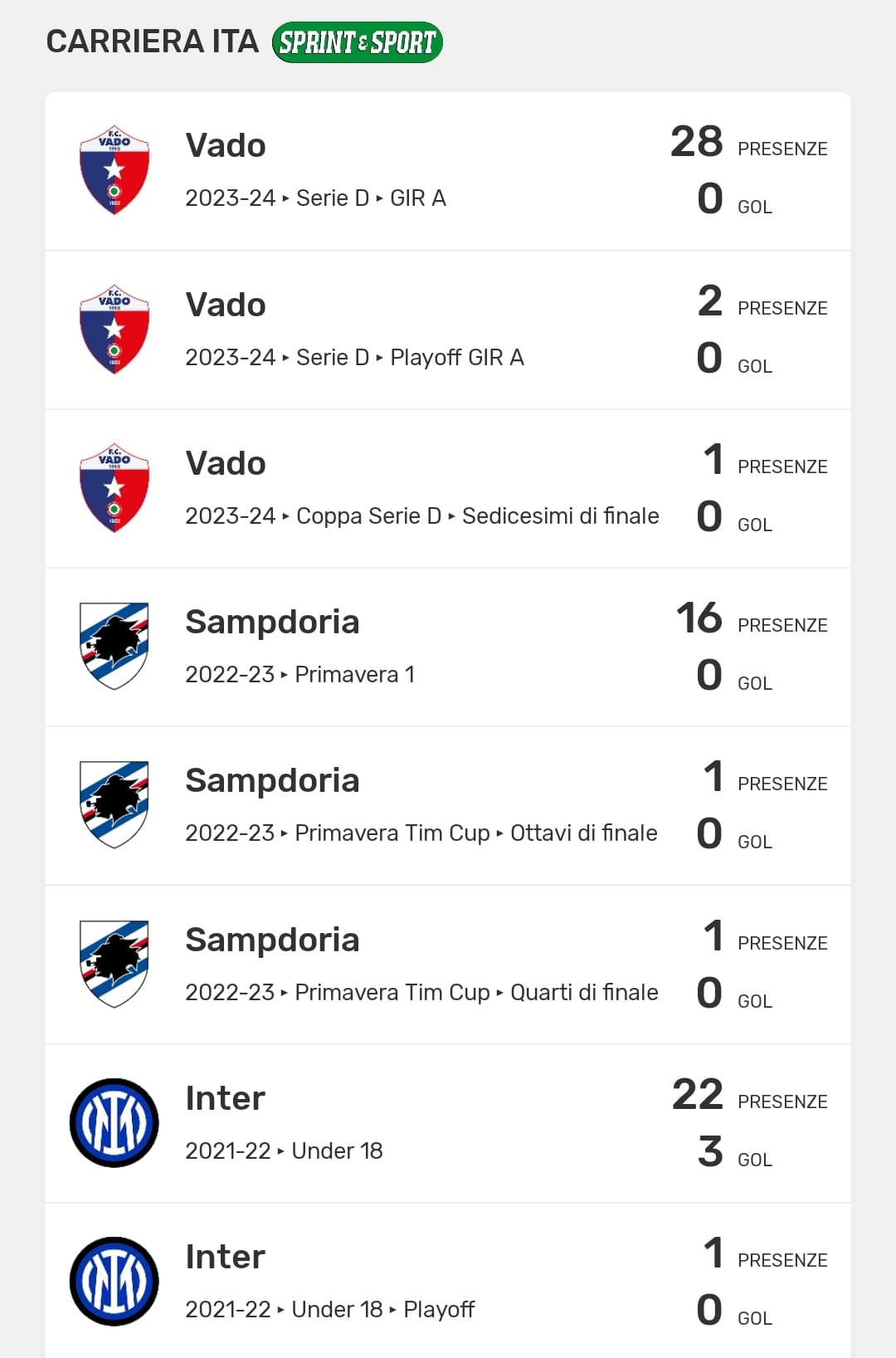Image resolution: width=896 pixels, height=1358 pixels.
Task: Click the 28 presenze figure for Vado
Action: point(697,142)
